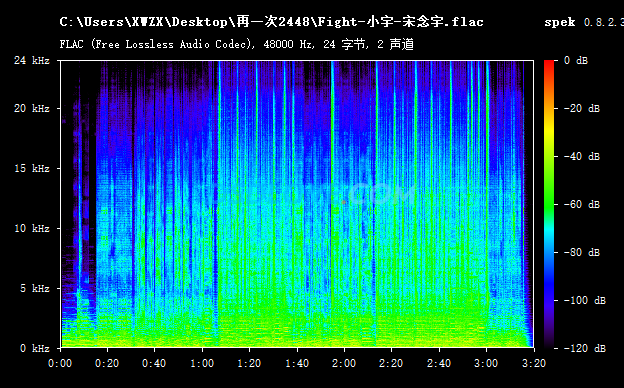This screenshot has height=388, width=624.
Task: Click the spek version label
Action: 583,22
